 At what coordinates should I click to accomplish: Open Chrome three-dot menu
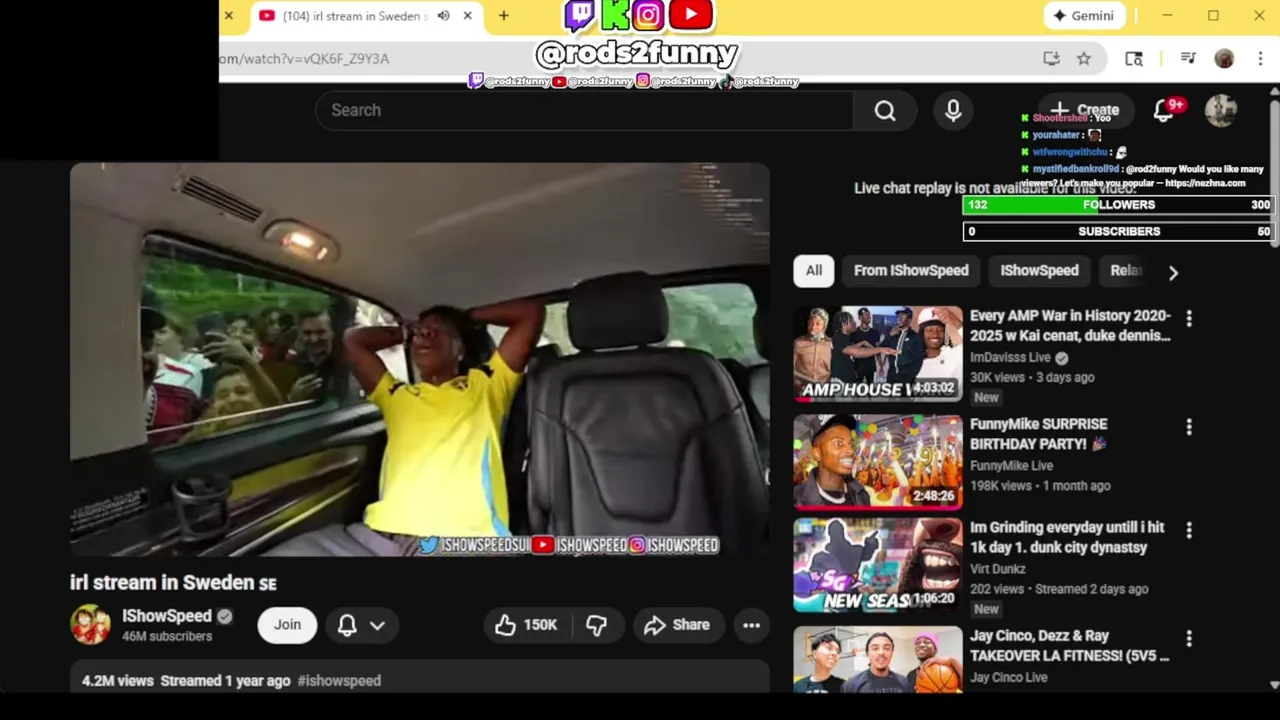click(1260, 59)
